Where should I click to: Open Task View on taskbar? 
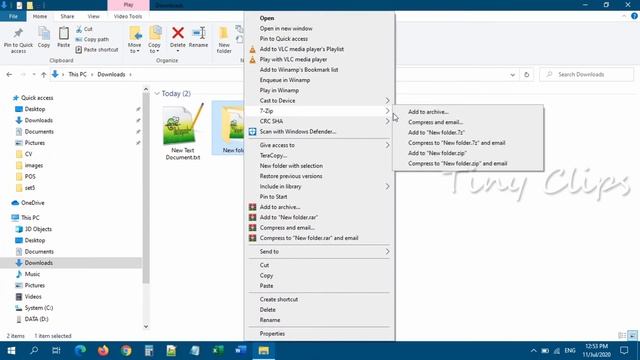(56, 351)
